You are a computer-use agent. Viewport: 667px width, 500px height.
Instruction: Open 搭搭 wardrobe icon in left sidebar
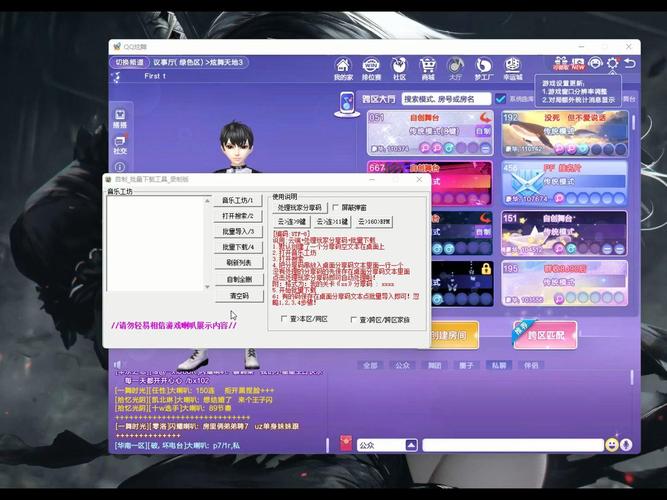pyautogui.click(x=120, y=119)
